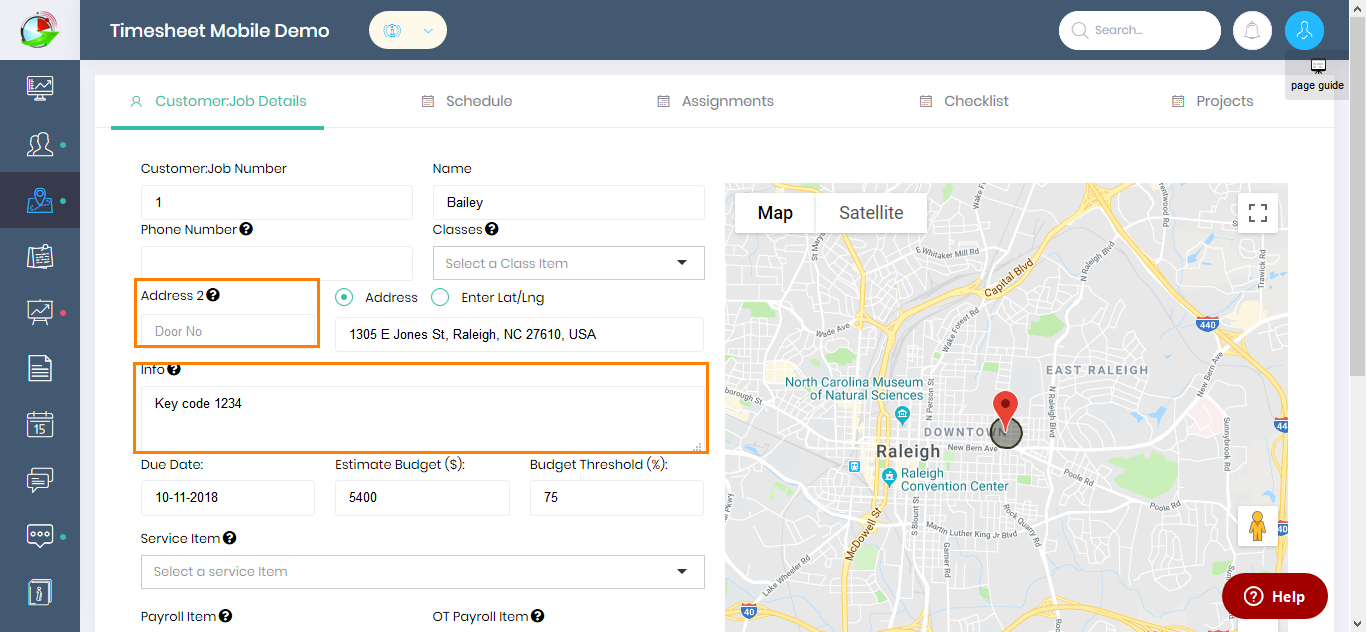This screenshot has width=1366, height=632.
Task: Click the notification bell icon
Action: pyautogui.click(x=1252, y=30)
